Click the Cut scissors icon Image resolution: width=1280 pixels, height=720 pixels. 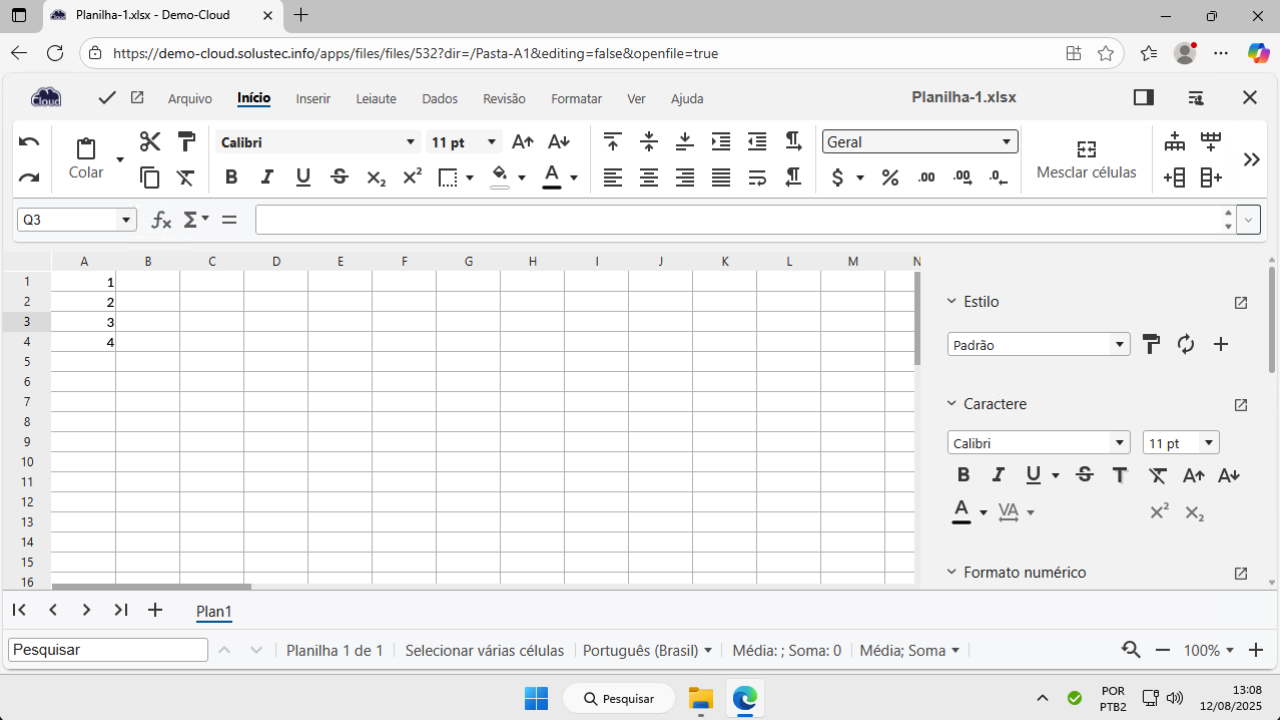tap(150, 141)
